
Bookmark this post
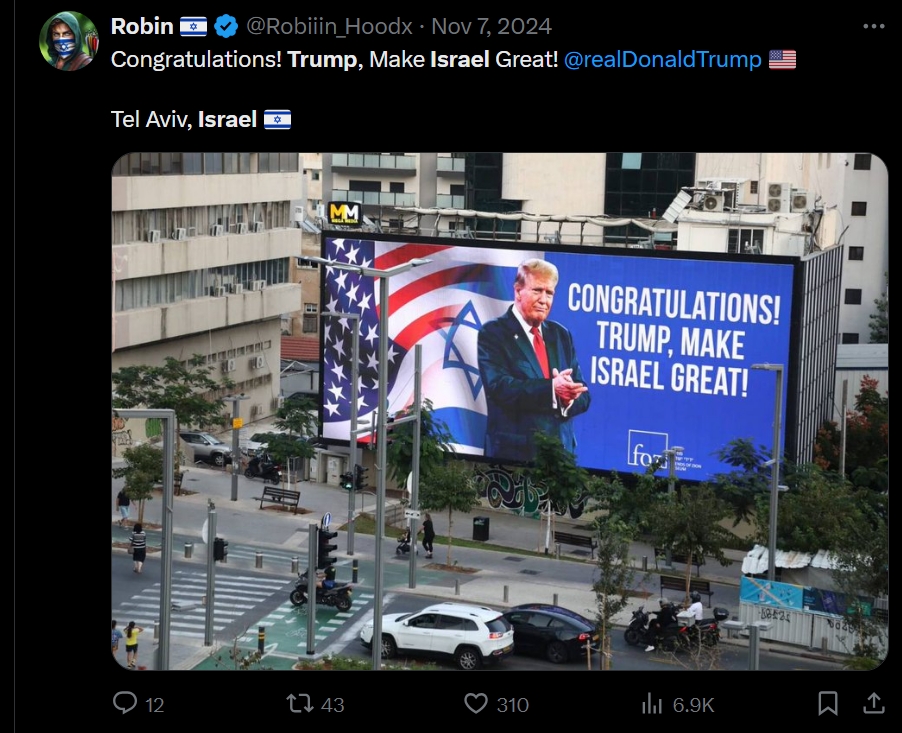pos(828,703)
